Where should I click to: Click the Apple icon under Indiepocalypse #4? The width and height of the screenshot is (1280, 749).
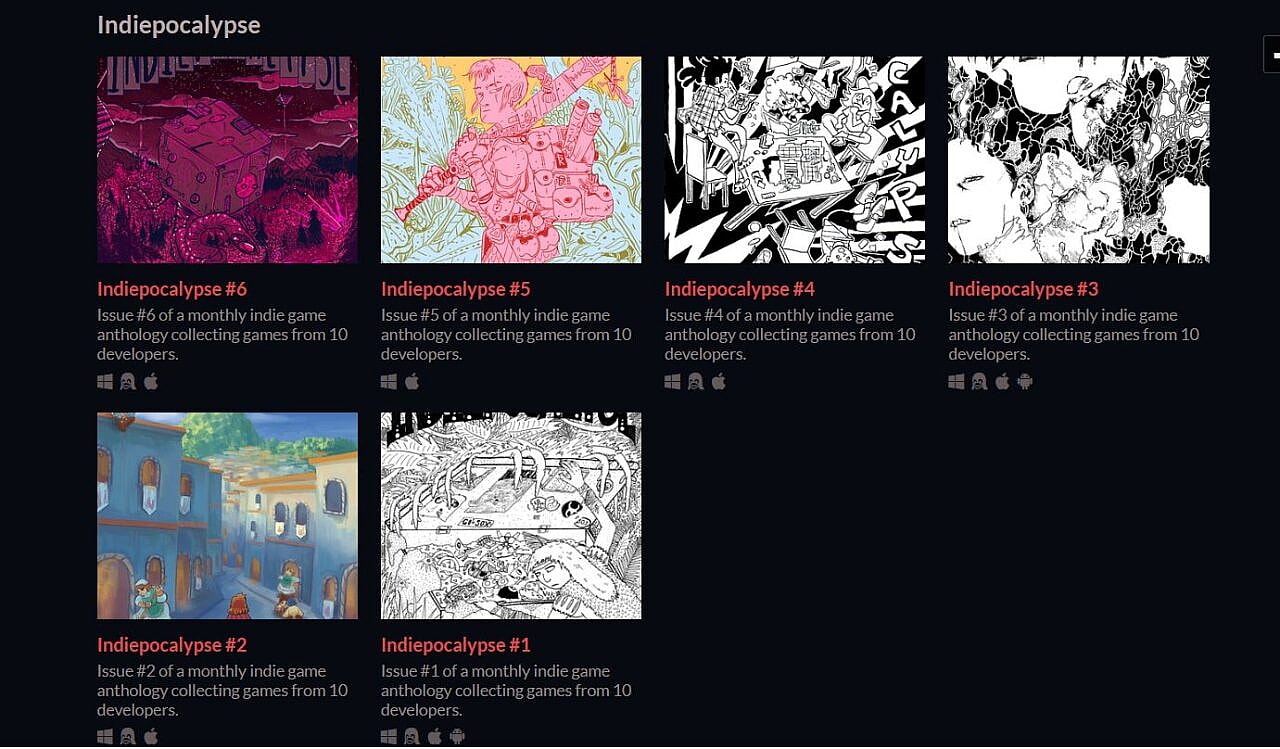click(719, 381)
